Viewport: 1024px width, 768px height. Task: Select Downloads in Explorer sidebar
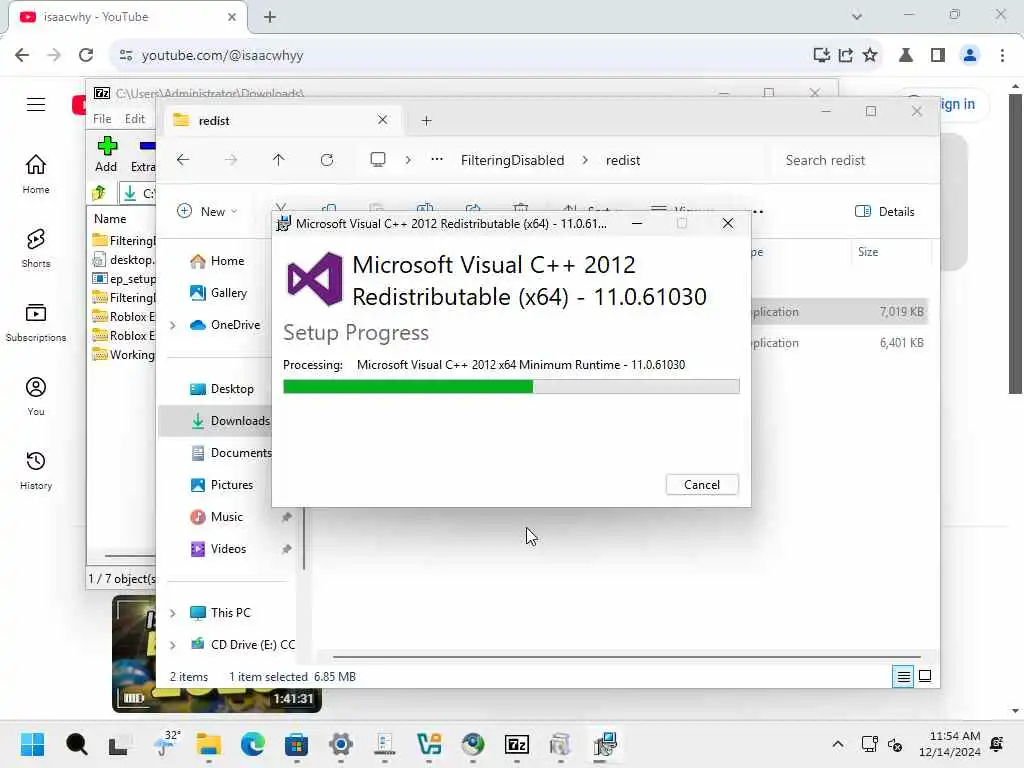click(x=229, y=421)
